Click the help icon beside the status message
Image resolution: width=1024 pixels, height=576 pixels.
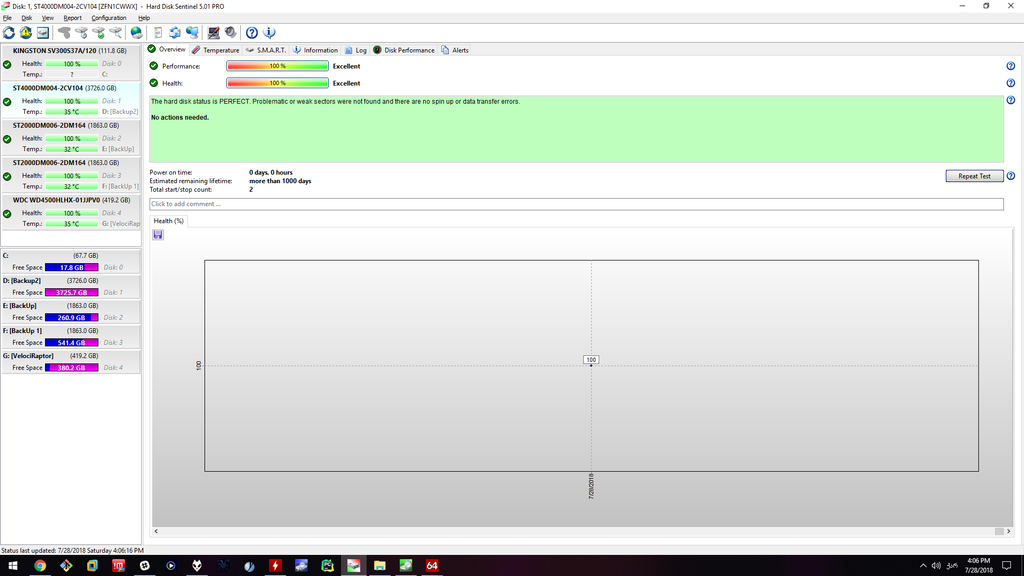[x=1010, y=100]
